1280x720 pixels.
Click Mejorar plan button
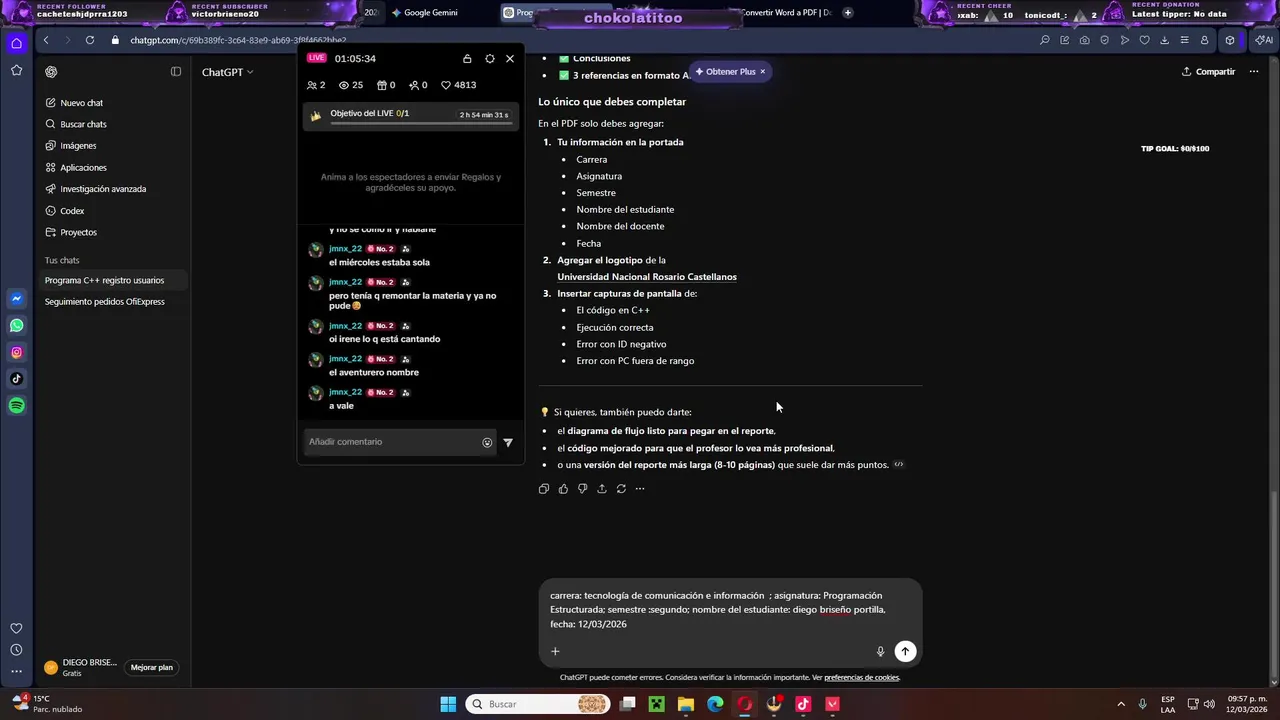152,668
